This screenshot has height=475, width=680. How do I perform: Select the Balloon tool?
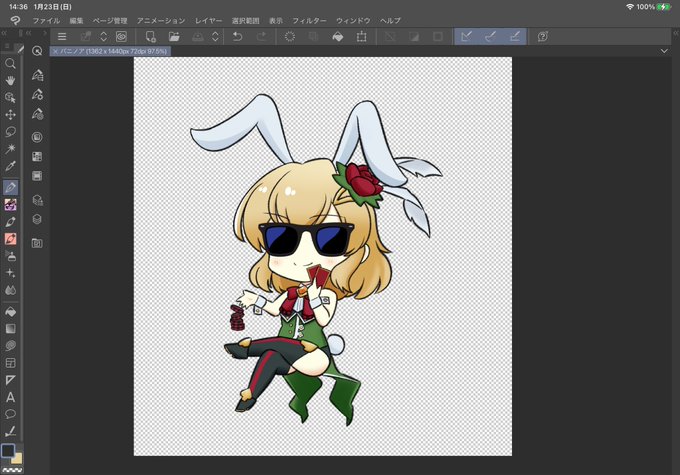tap(10, 414)
